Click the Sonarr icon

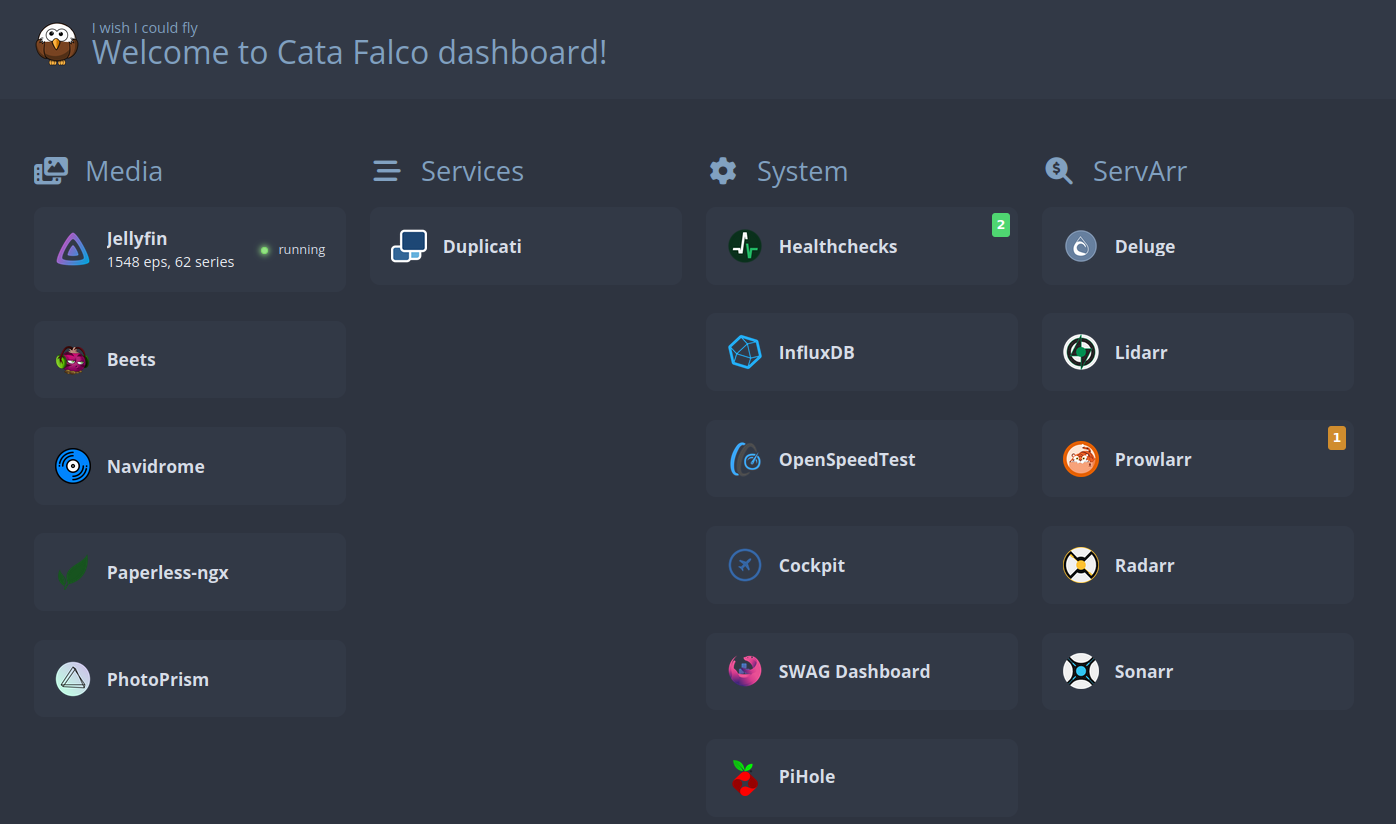(x=1081, y=671)
